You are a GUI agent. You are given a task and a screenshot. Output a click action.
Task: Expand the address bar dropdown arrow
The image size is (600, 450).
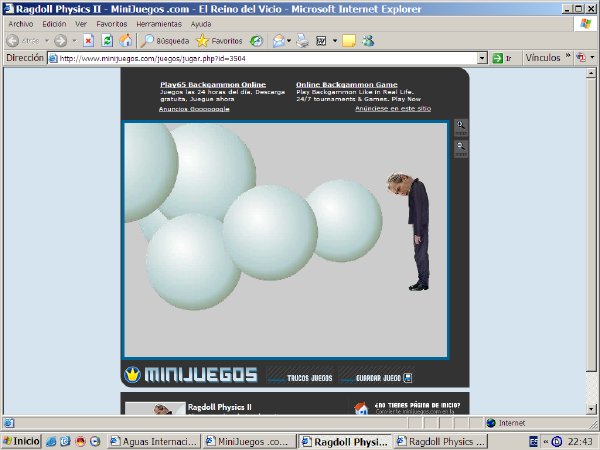tap(482, 58)
